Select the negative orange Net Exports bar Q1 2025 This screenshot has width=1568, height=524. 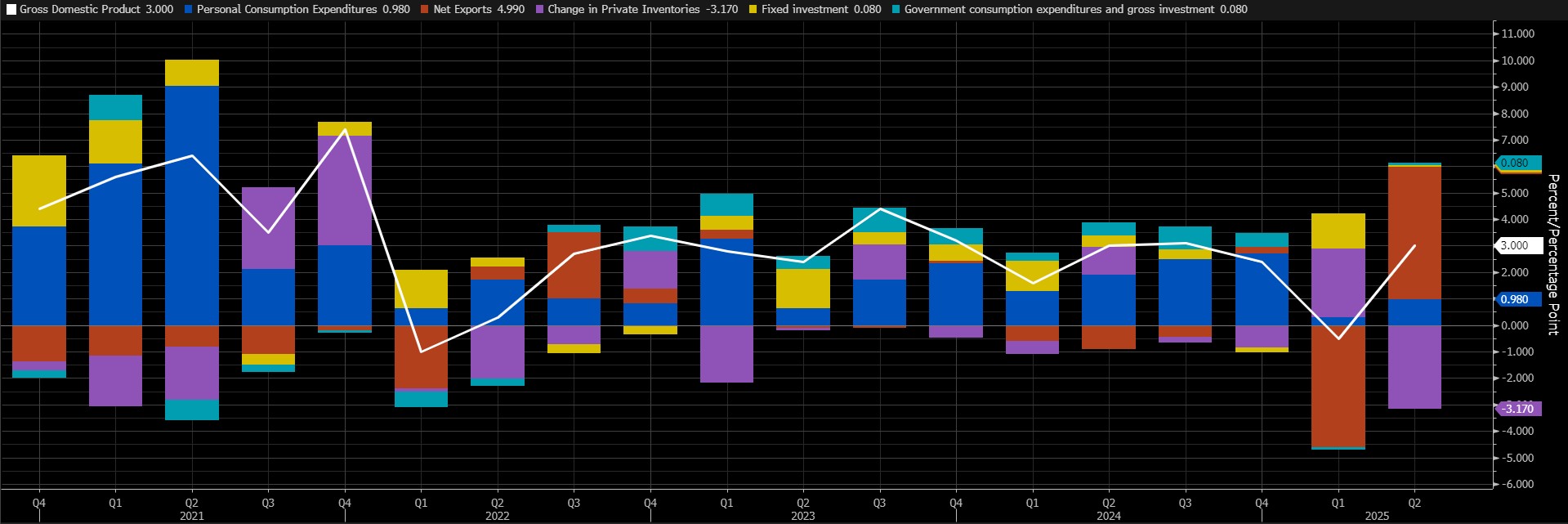[x=1338, y=386]
